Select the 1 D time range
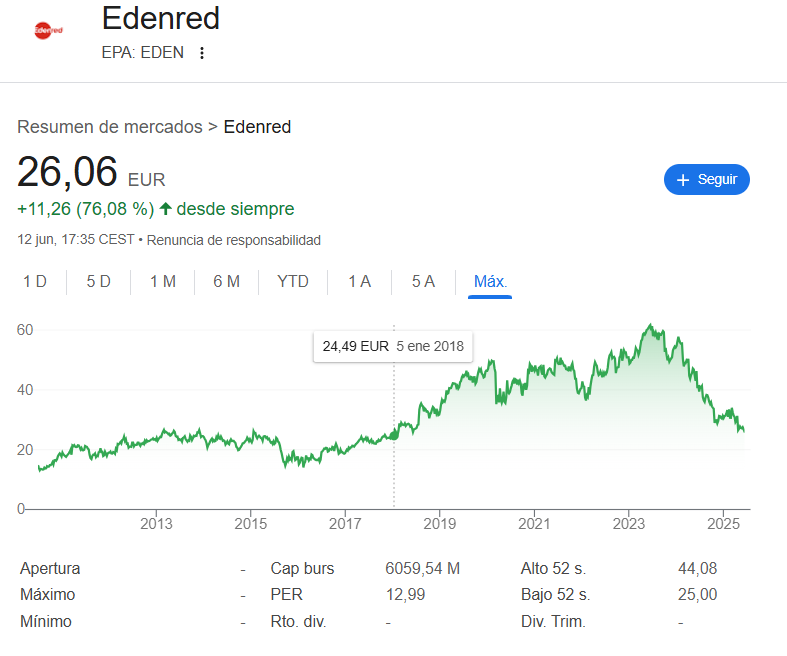 pos(35,282)
